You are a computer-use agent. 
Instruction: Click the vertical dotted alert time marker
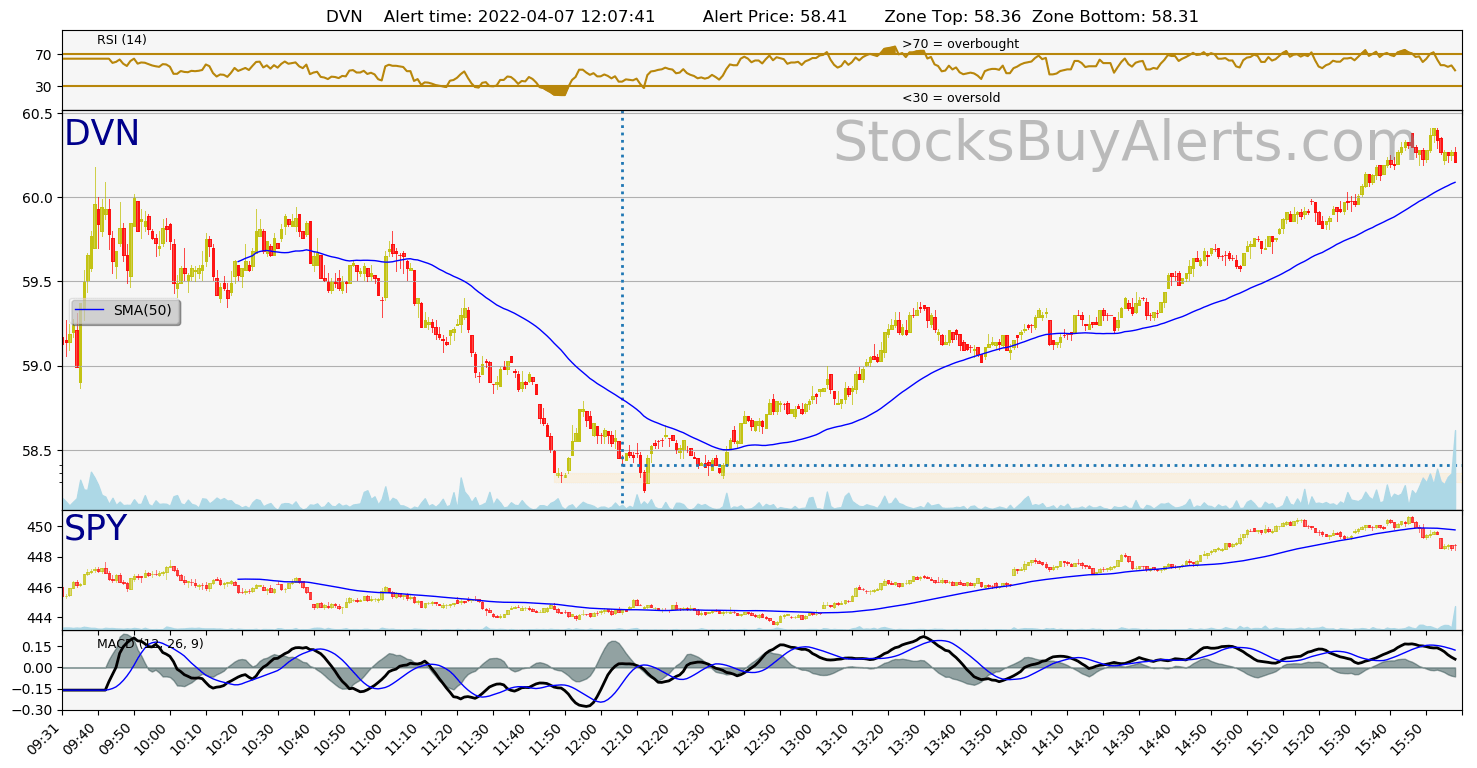point(622,310)
